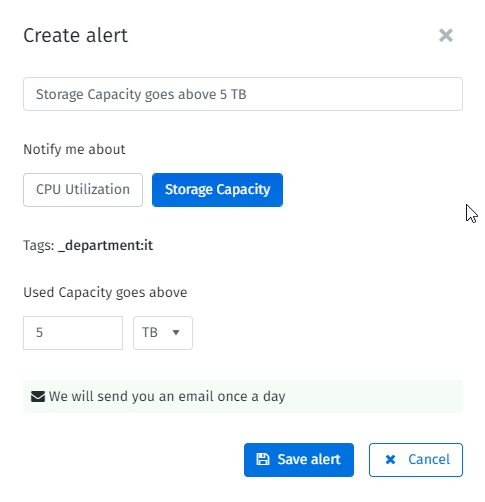Select the CPU Utilization metric option
485x502 pixels.
[x=83, y=190]
